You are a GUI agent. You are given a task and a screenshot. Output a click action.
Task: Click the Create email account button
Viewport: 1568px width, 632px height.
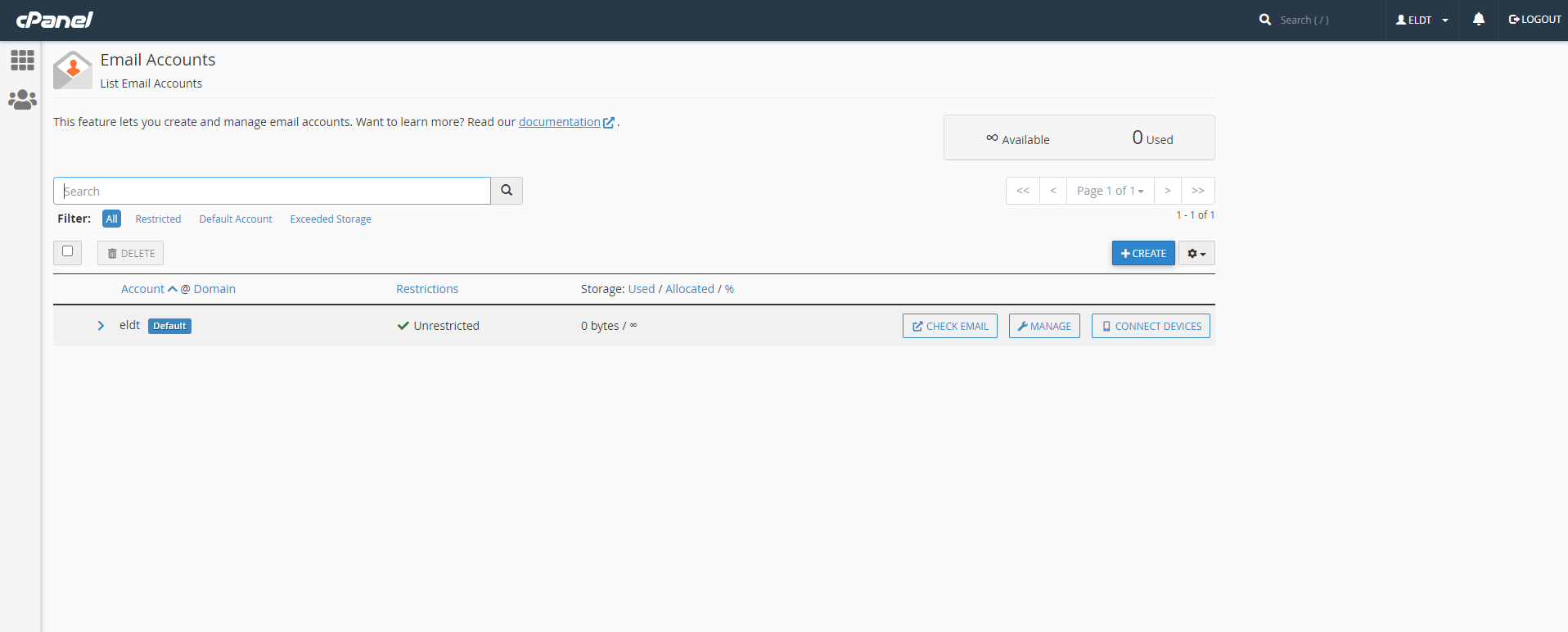1143,254
